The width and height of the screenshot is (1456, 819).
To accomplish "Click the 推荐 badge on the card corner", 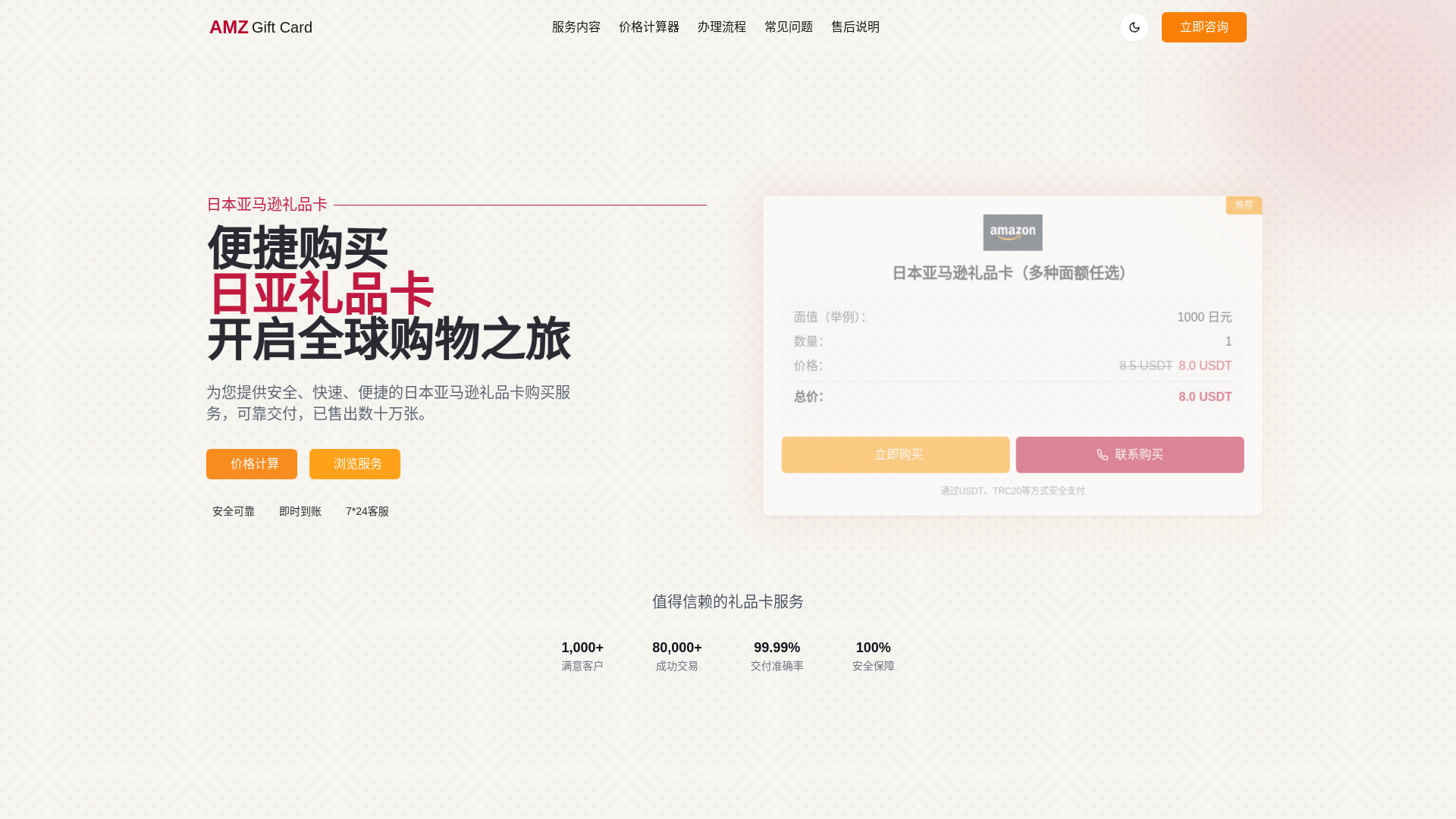I will click(x=1243, y=206).
